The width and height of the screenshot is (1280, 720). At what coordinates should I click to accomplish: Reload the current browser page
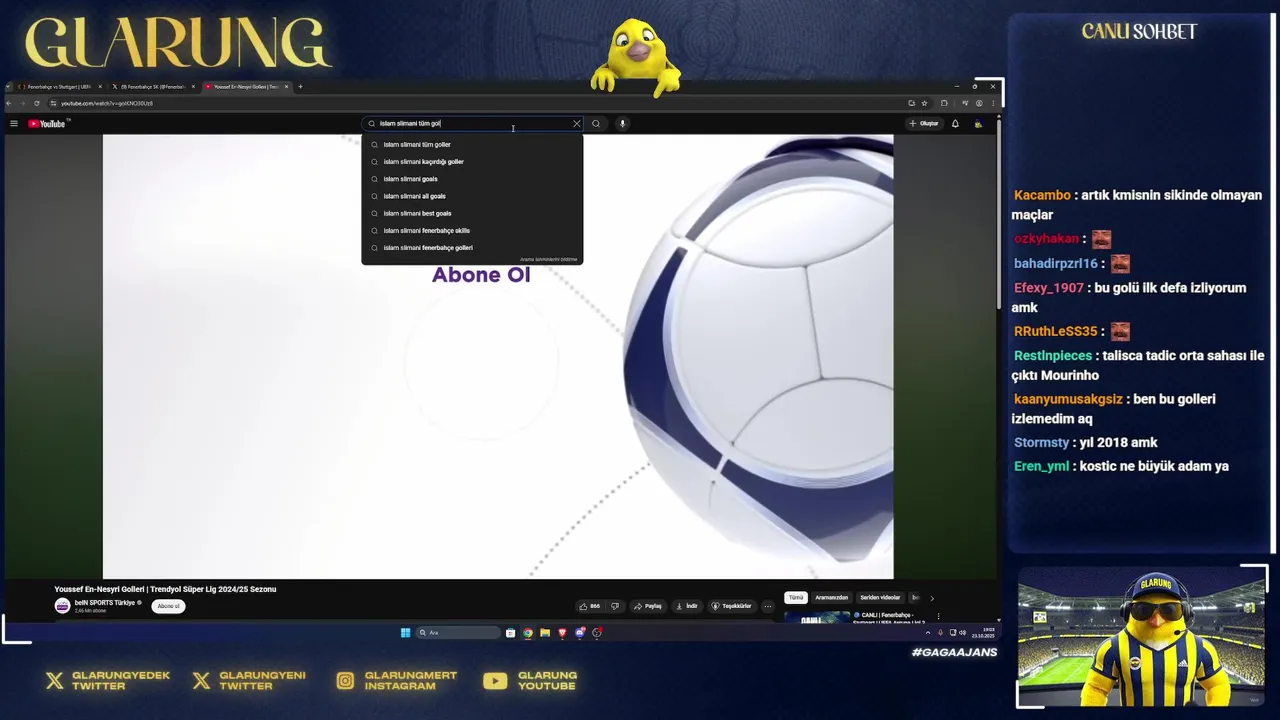37,103
